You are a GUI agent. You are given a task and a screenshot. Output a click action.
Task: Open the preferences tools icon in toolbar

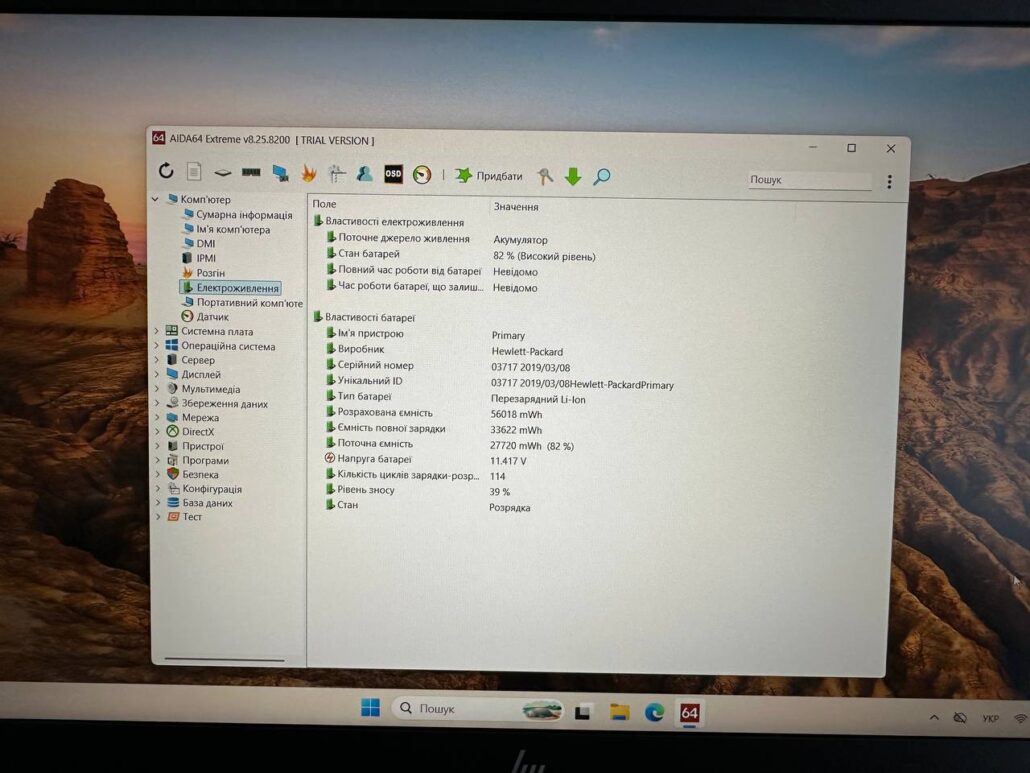pyautogui.click(x=545, y=176)
